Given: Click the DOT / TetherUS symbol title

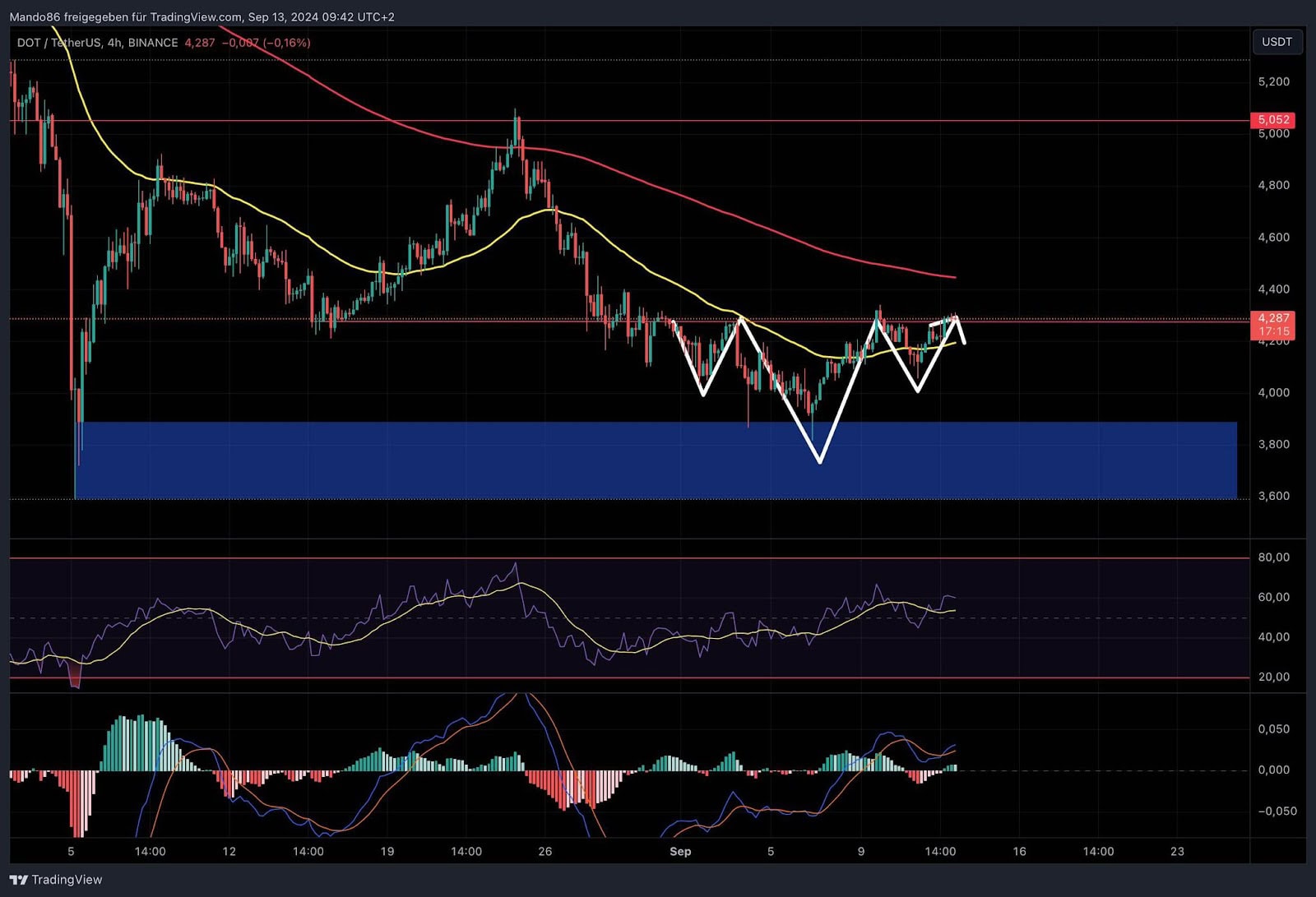Looking at the screenshot, I should tap(58, 43).
